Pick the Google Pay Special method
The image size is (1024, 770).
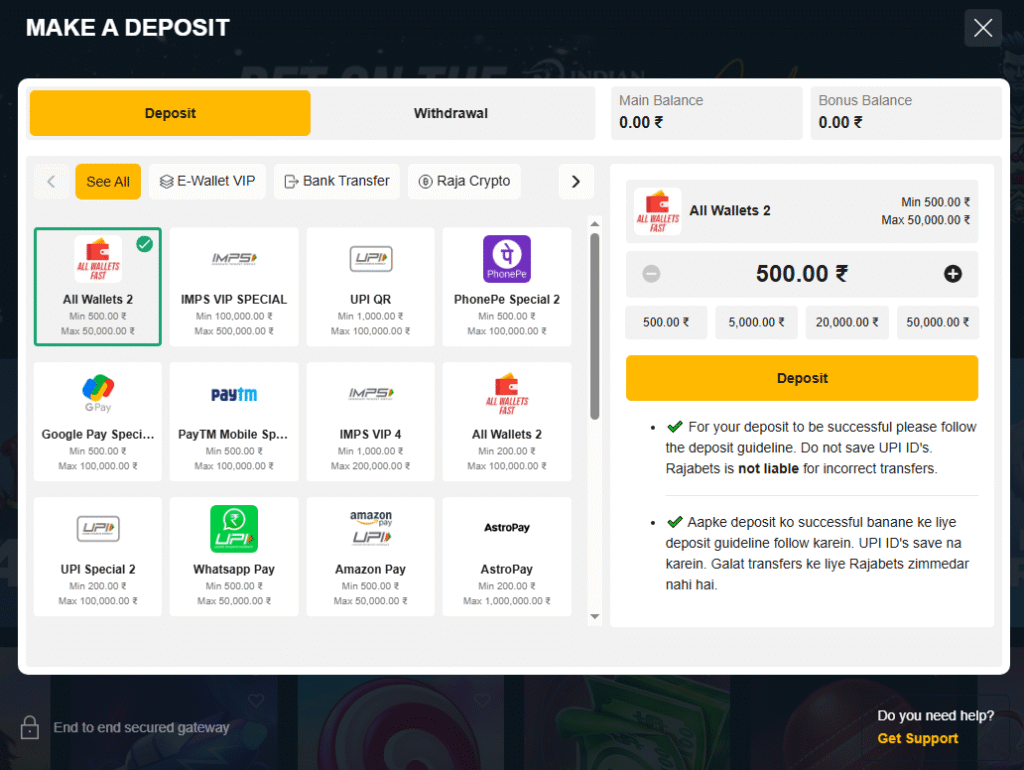tap(98, 422)
